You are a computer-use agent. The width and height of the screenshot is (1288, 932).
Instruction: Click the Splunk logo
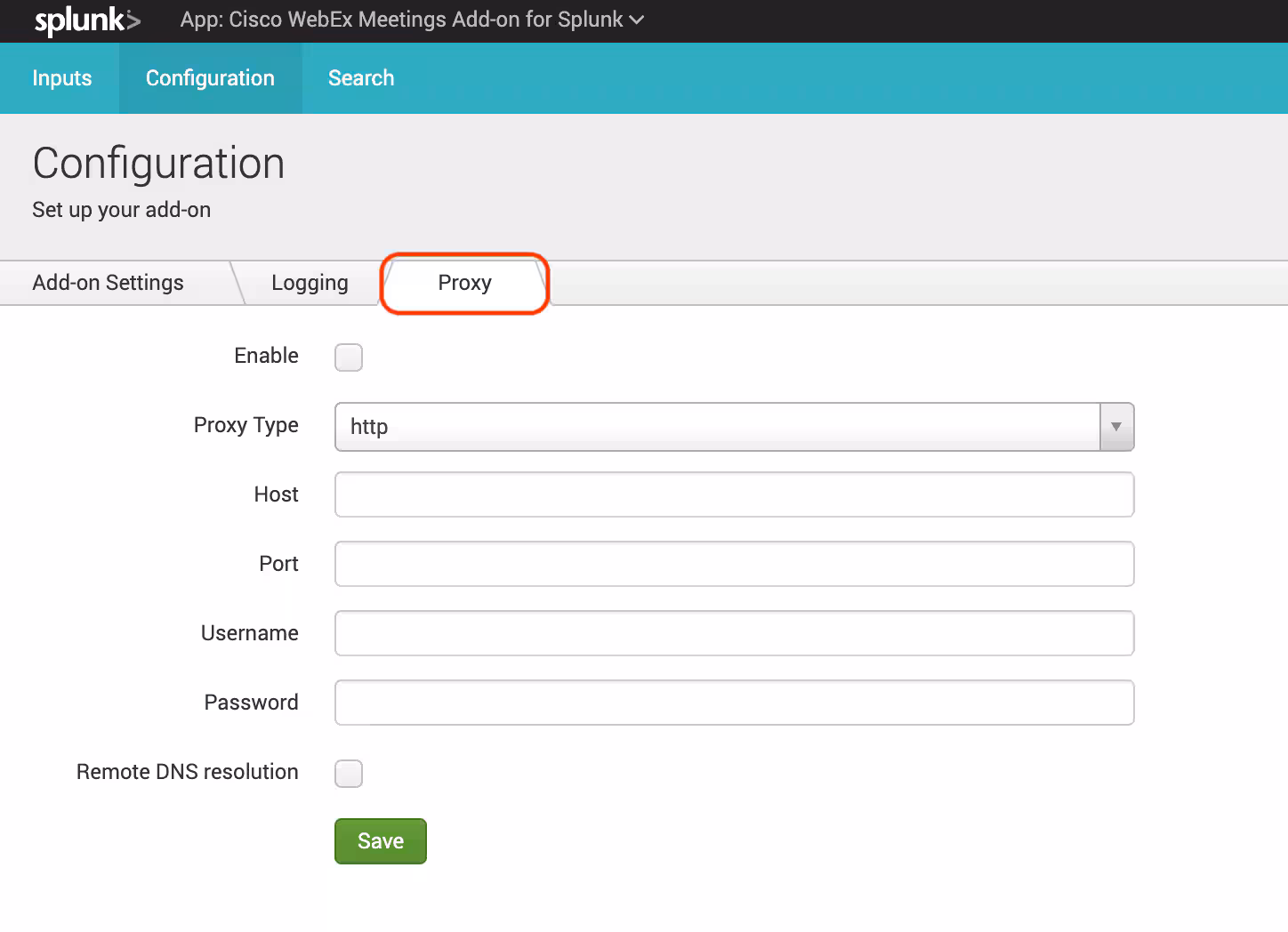(x=87, y=20)
